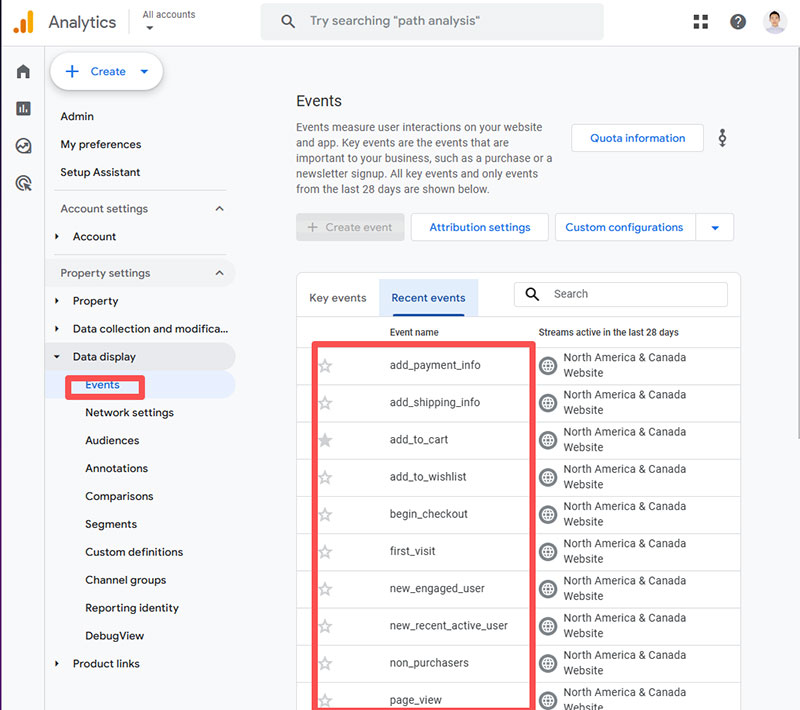Open the user profile avatar
This screenshot has height=710, width=800.
coord(775,21)
